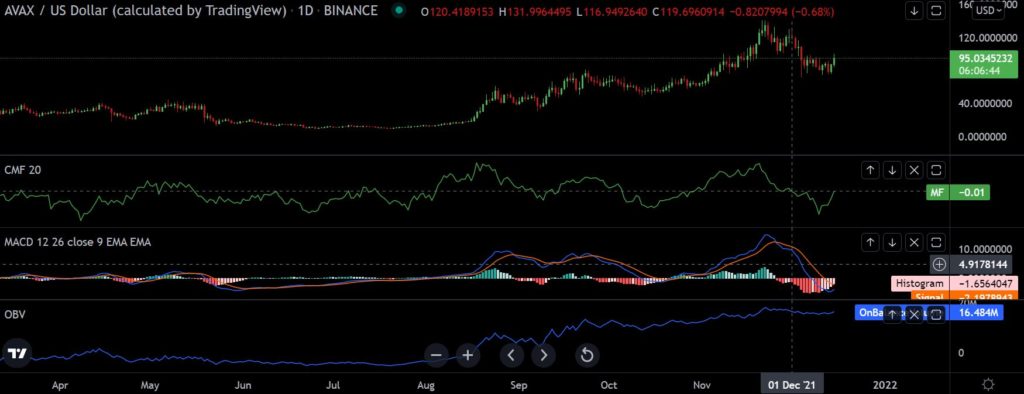Move the MACD pane up
Image resolution: width=1024 pixels, height=394 pixels.
pos(870,242)
